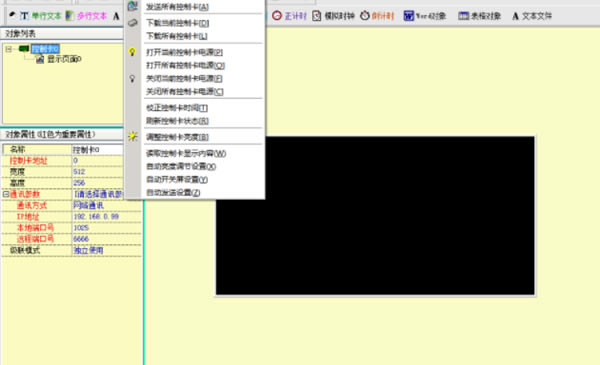The width and height of the screenshot is (600, 365).
Task: Click the 宽度 value 512
Action: (x=97, y=172)
